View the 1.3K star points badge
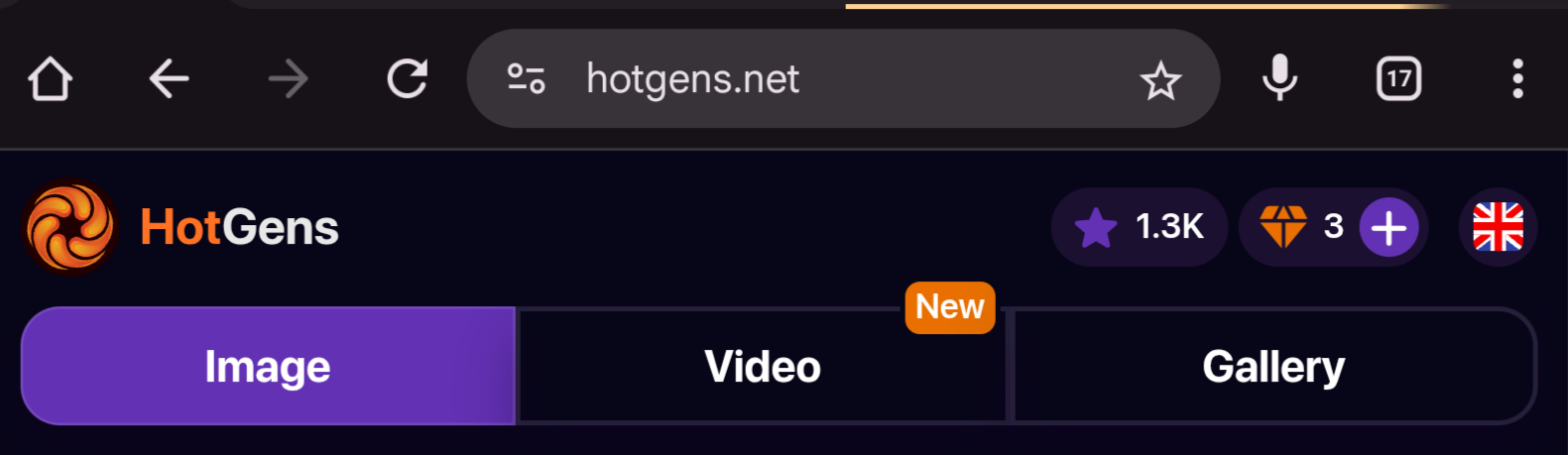This screenshot has width=1568, height=455. [x=1140, y=227]
